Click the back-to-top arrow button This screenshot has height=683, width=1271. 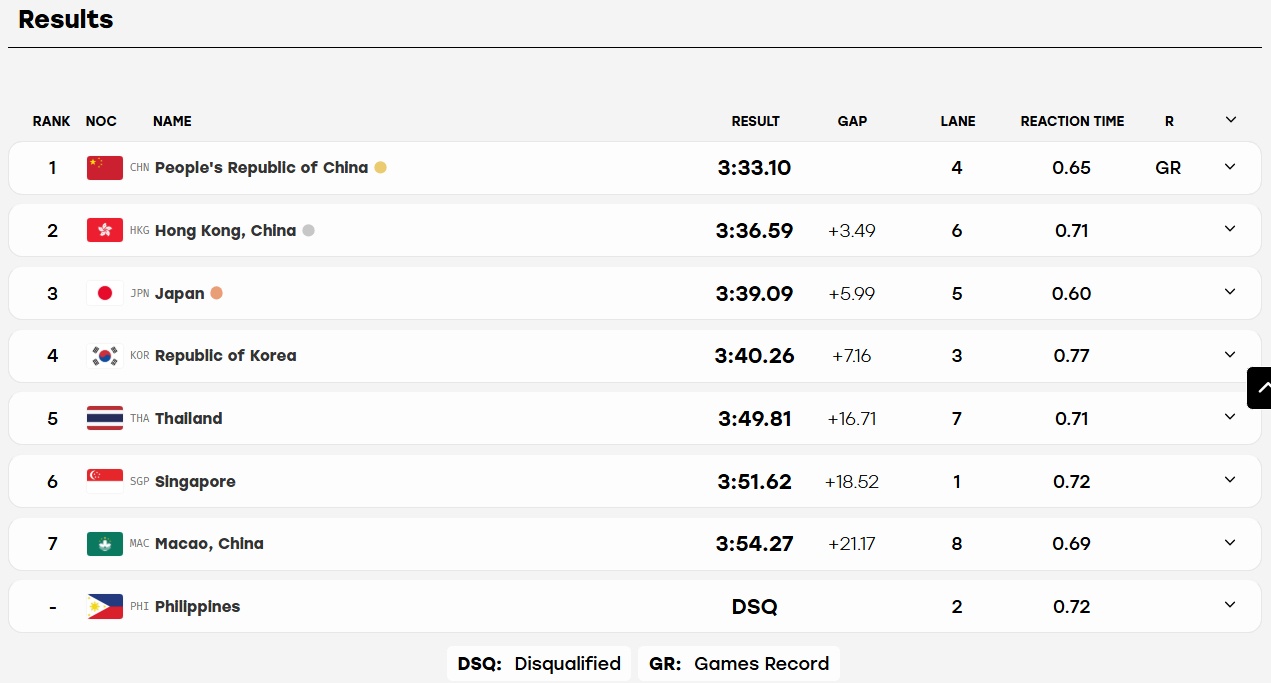1260,387
